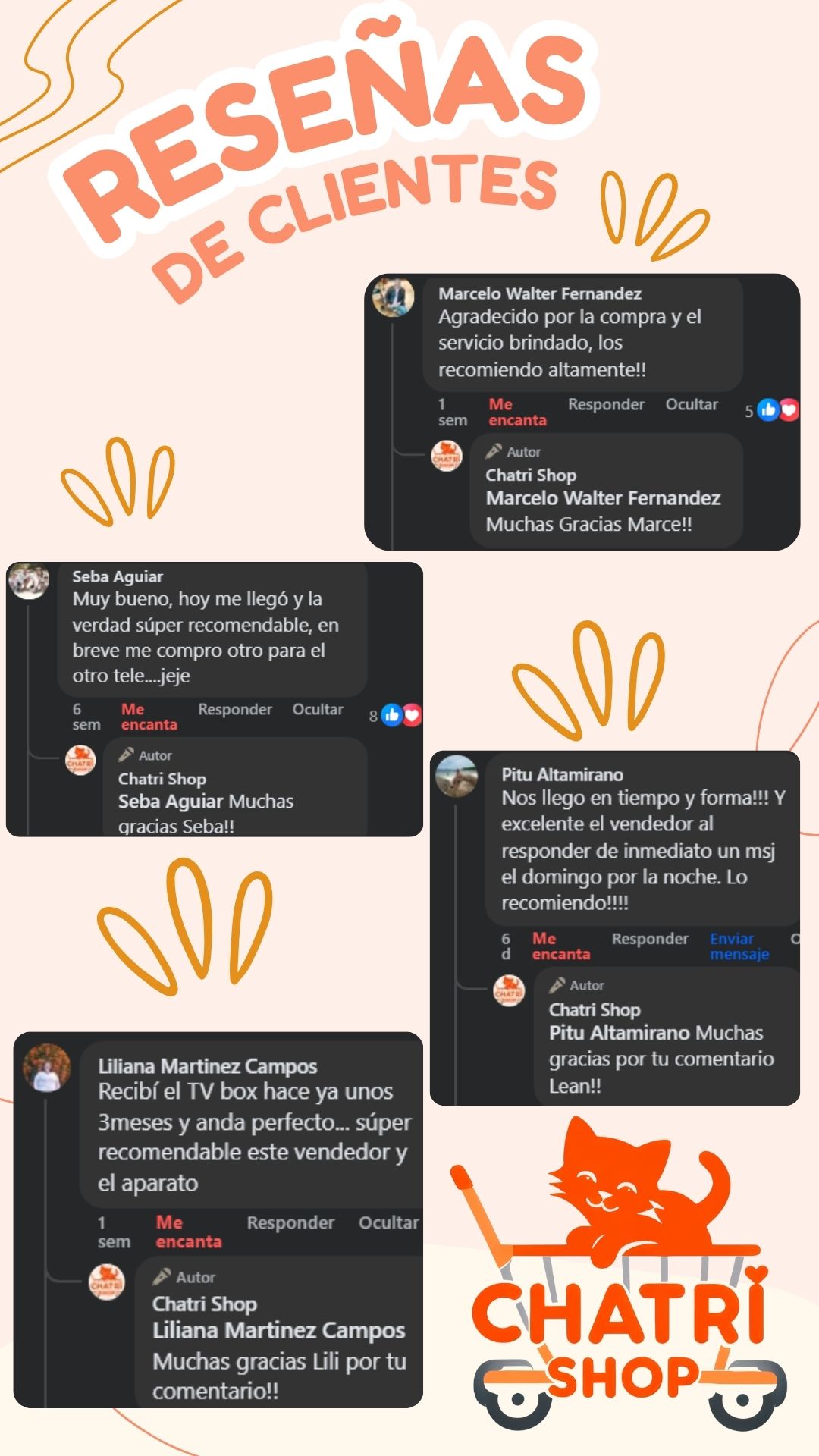Viewport: 819px width, 1456px height.
Task: Click Responder under Liliana's comment
Action: tap(290, 1223)
